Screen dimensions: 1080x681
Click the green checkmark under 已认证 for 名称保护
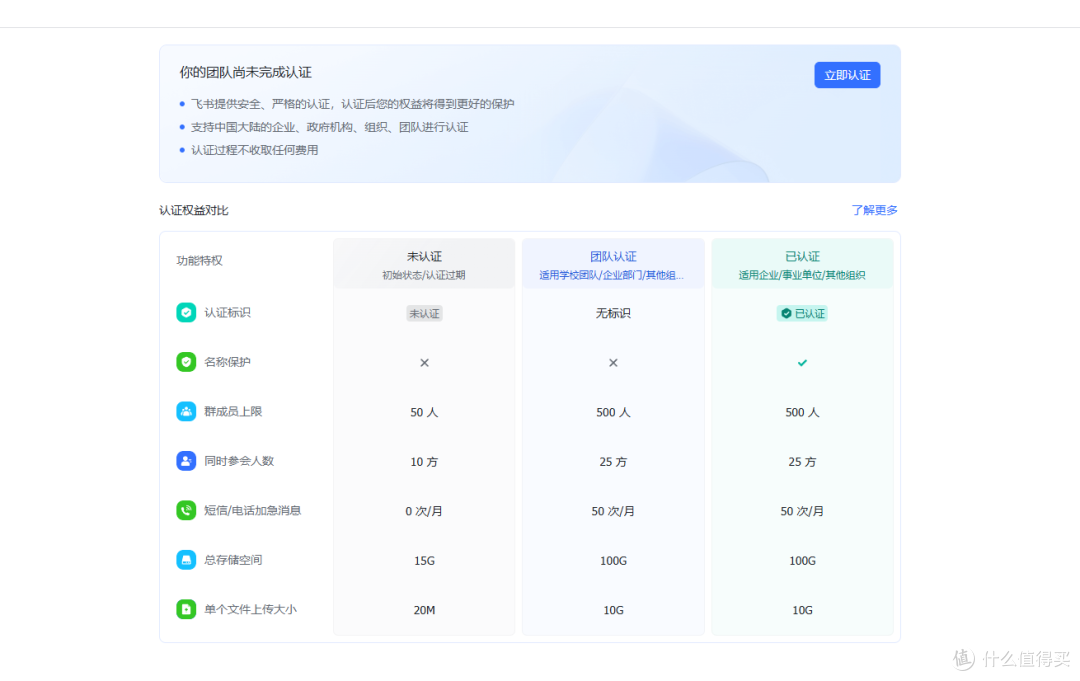[x=802, y=363]
